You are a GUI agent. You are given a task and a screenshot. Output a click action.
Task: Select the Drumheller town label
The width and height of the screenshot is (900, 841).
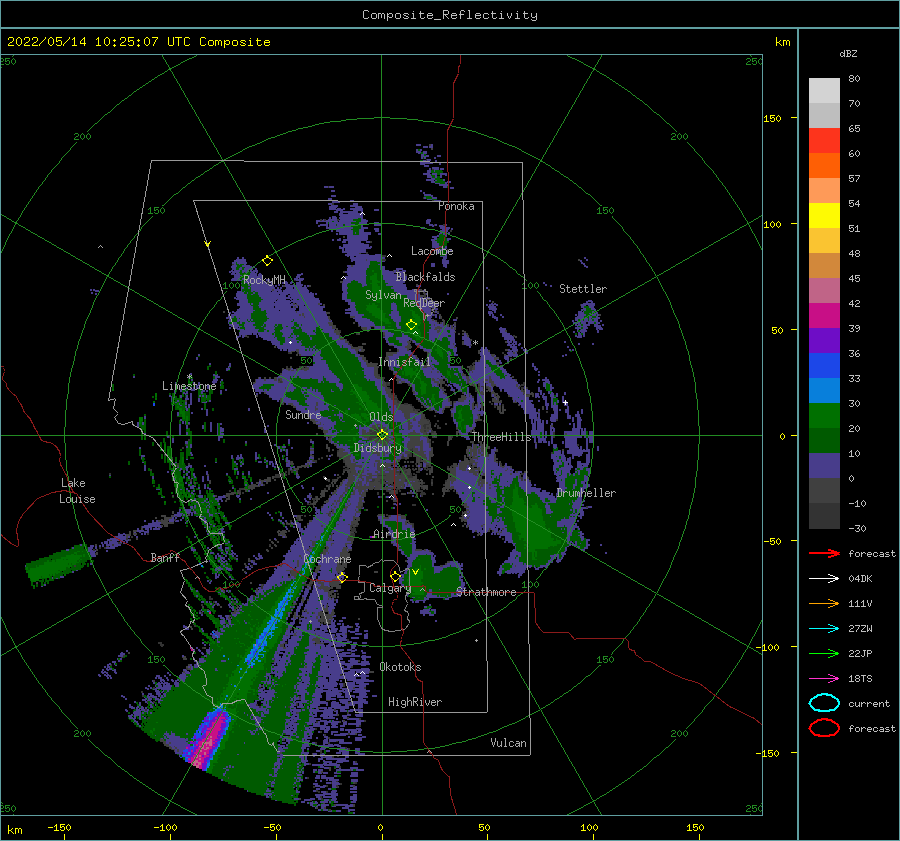click(x=586, y=493)
